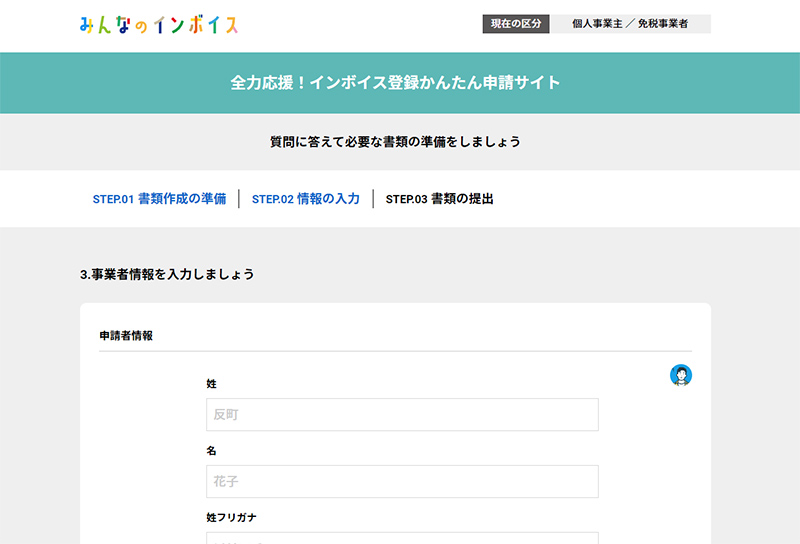This screenshot has width=800, height=544.
Task: Click the 名 field label
Action: pyautogui.click(x=211, y=451)
